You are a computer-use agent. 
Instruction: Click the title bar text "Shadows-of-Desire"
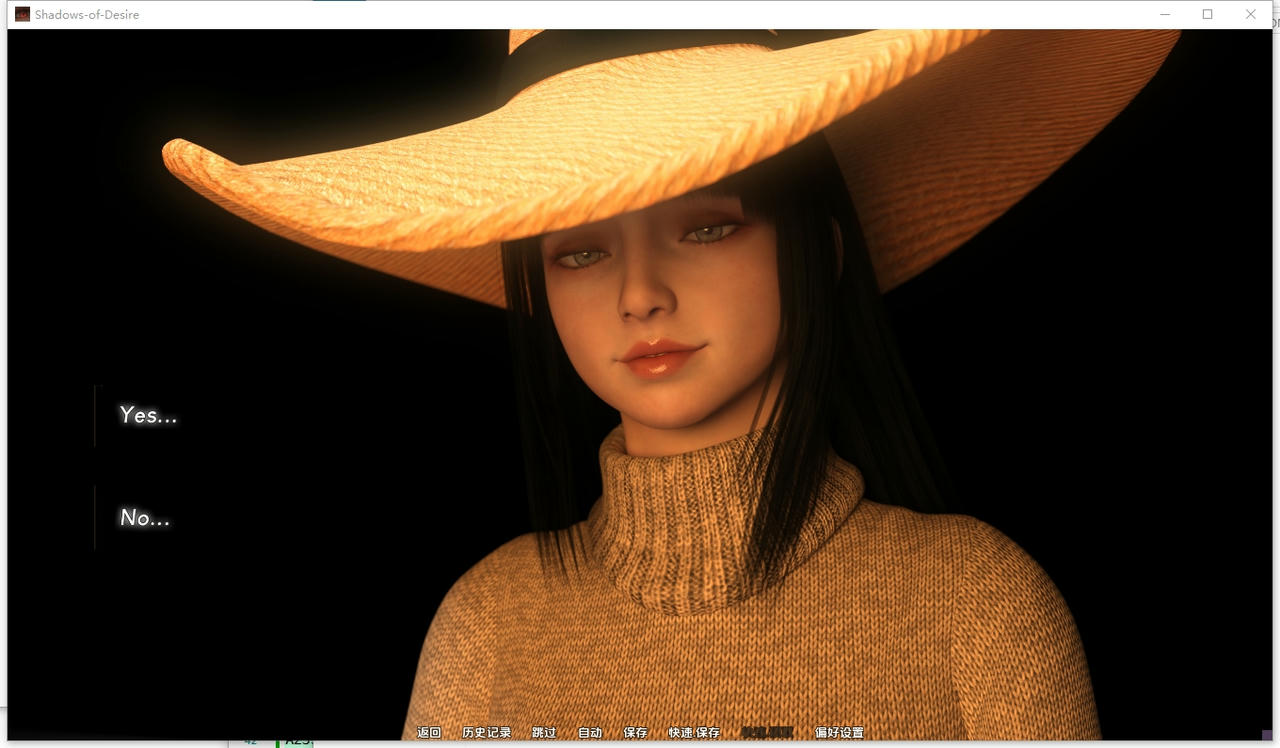(x=86, y=14)
